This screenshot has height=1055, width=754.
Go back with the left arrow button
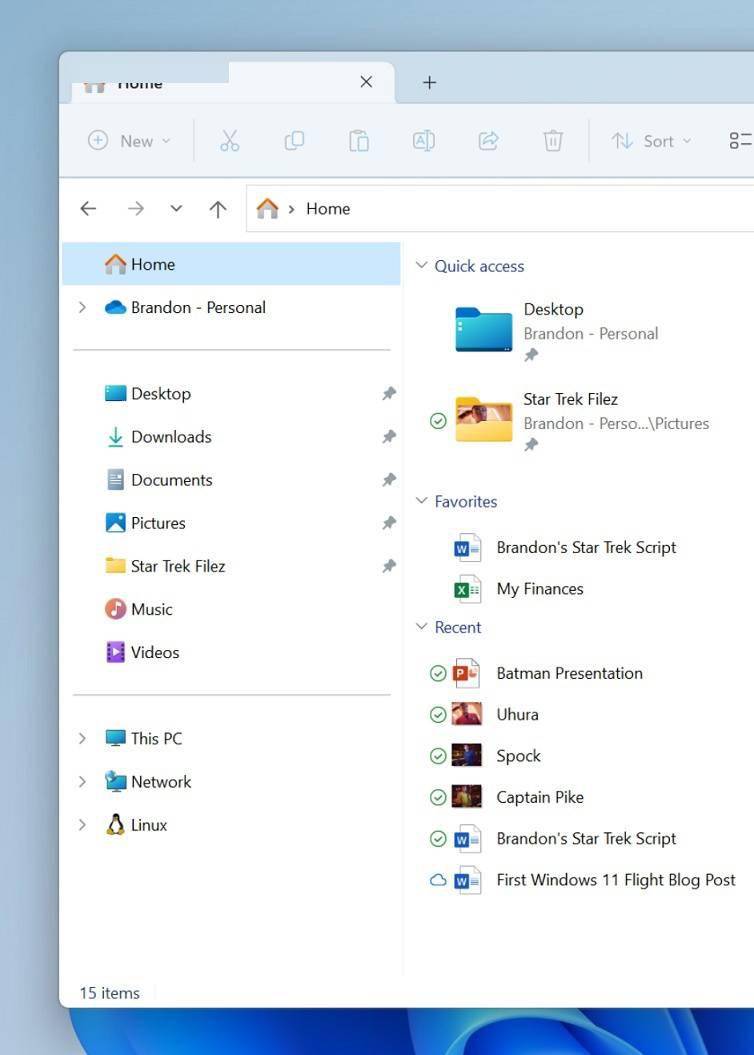click(x=88, y=209)
